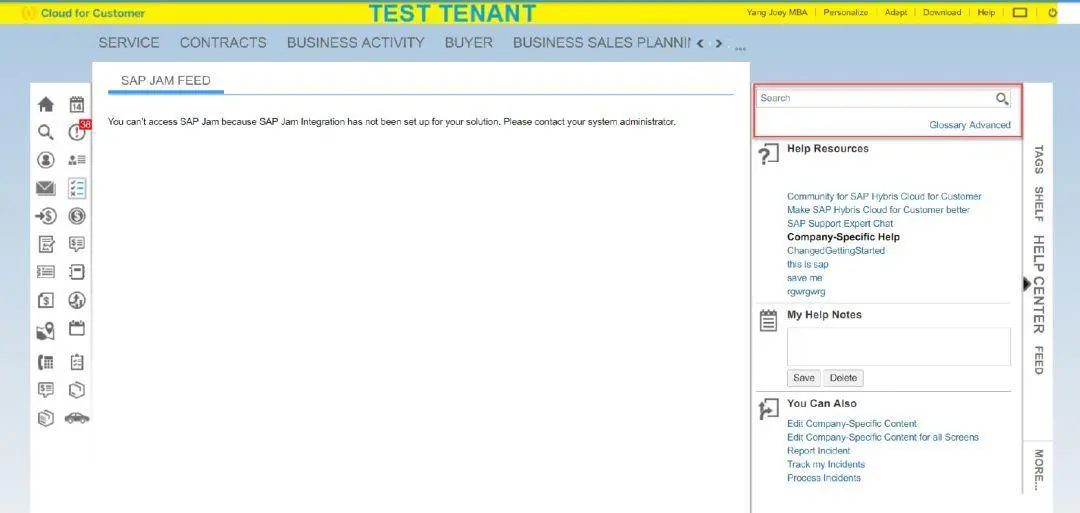
Task: Show previous work centers with left chevron
Action: click(x=700, y=43)
